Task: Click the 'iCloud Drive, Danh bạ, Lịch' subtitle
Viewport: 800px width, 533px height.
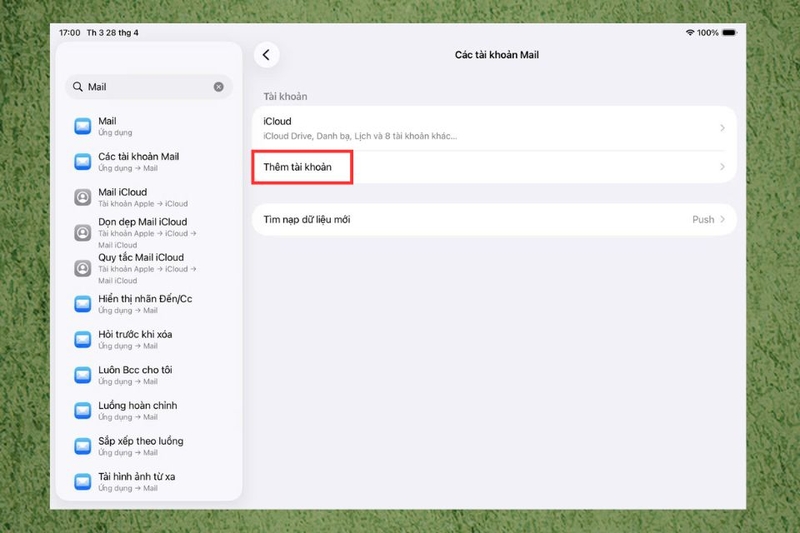Action: (360, 136)
